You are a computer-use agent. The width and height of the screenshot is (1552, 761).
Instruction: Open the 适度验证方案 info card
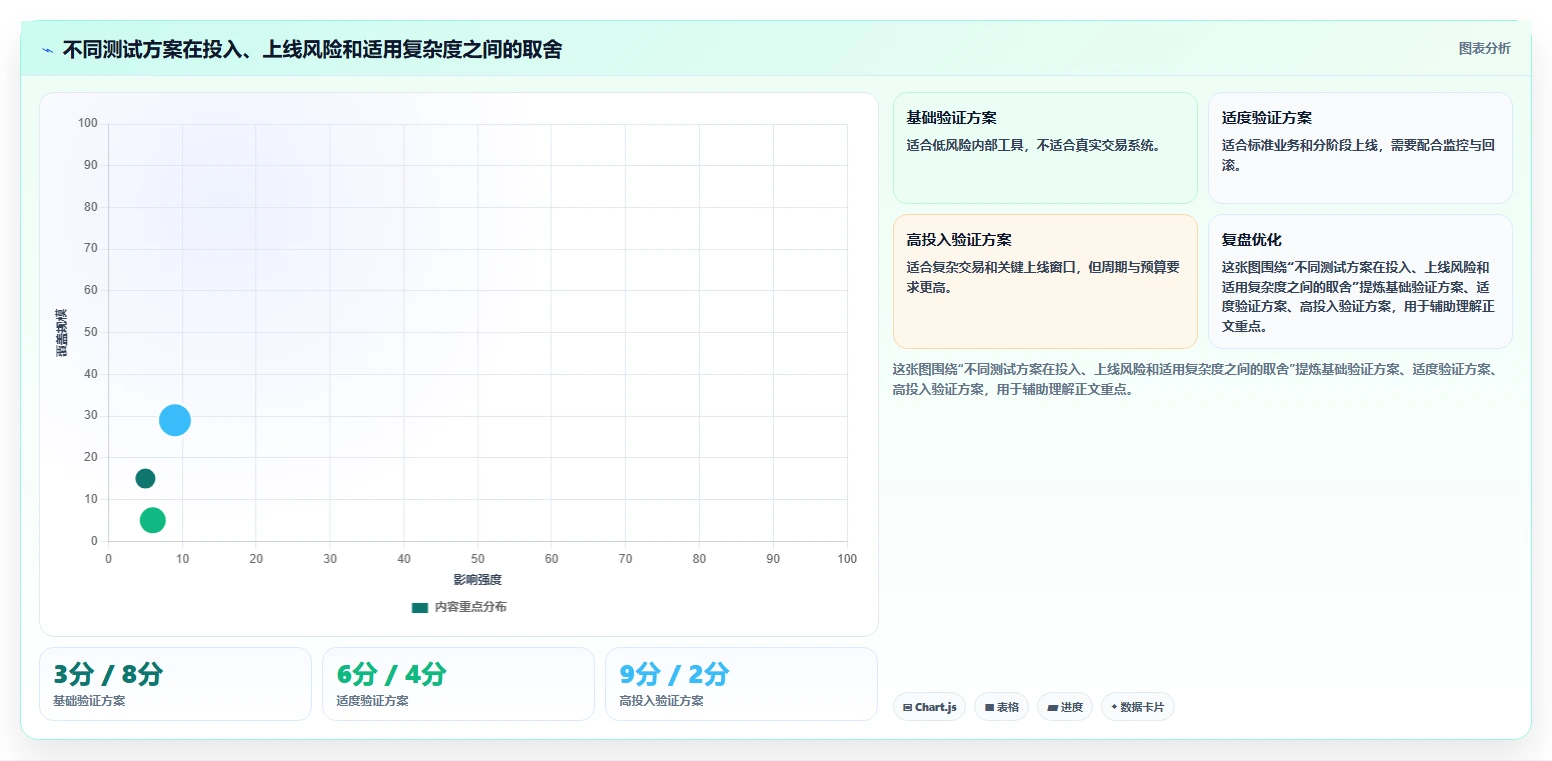[x=1360, y=148]
